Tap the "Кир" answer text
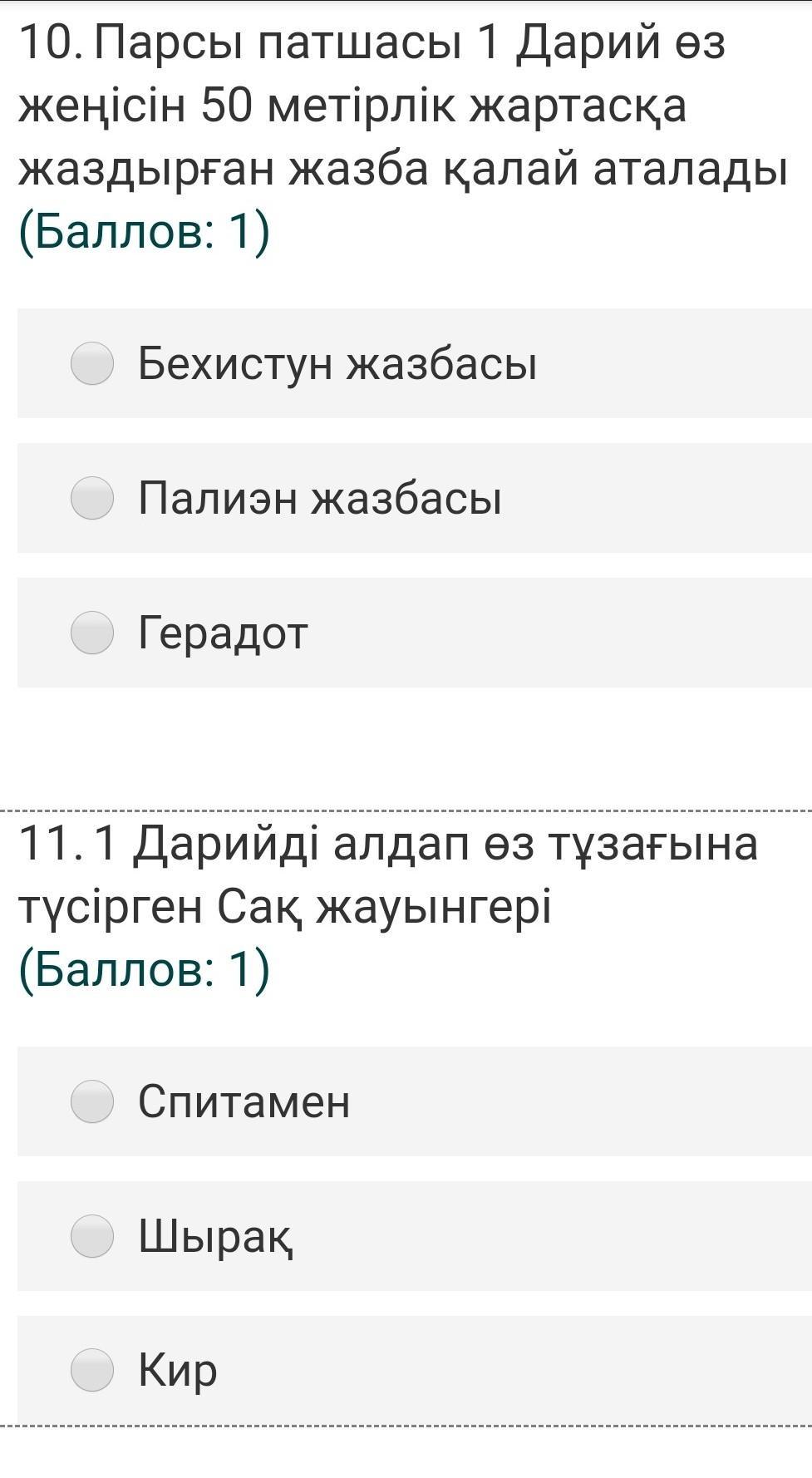This screenshot has width=812, height=1478. [x=178, y=1371]
